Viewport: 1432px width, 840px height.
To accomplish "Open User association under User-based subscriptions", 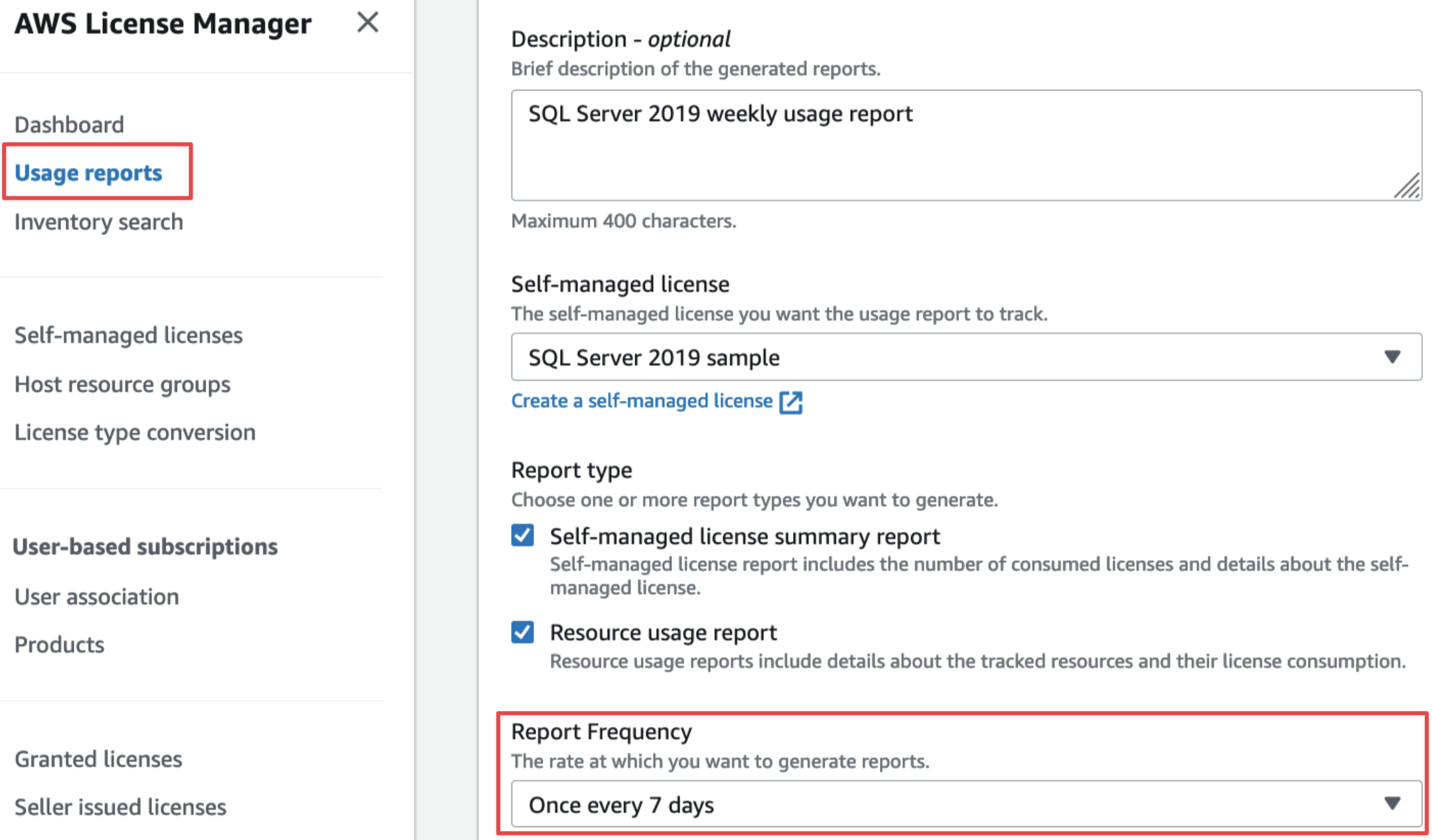I will pyautogui.click(x=96, y=596).
